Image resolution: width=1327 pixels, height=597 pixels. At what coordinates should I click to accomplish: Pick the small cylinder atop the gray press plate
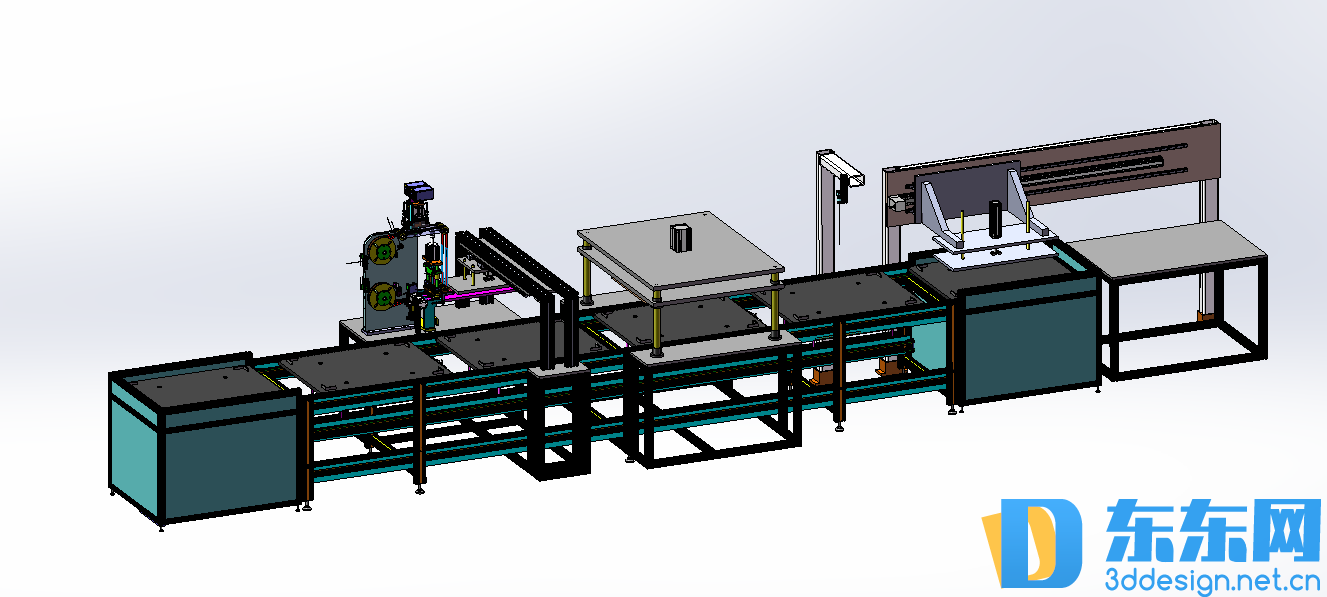(x=681, y=238)
